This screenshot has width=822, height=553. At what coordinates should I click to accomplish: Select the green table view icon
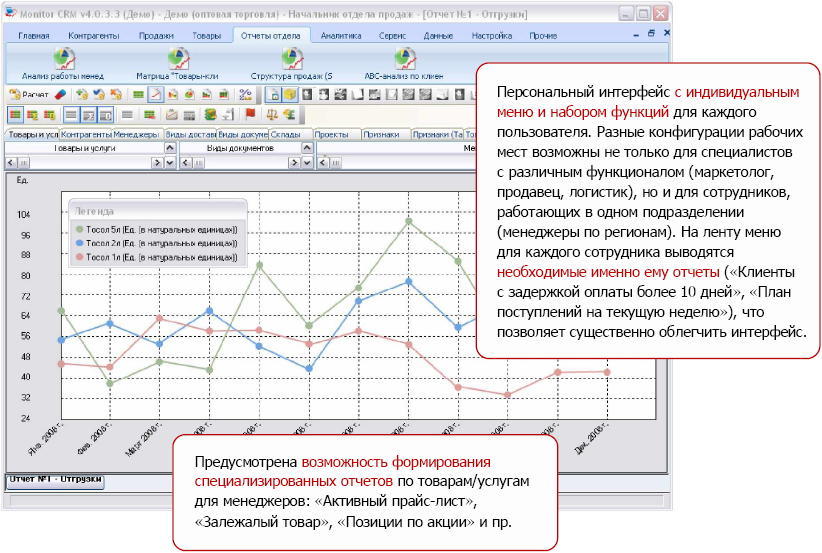click(138, 94)
